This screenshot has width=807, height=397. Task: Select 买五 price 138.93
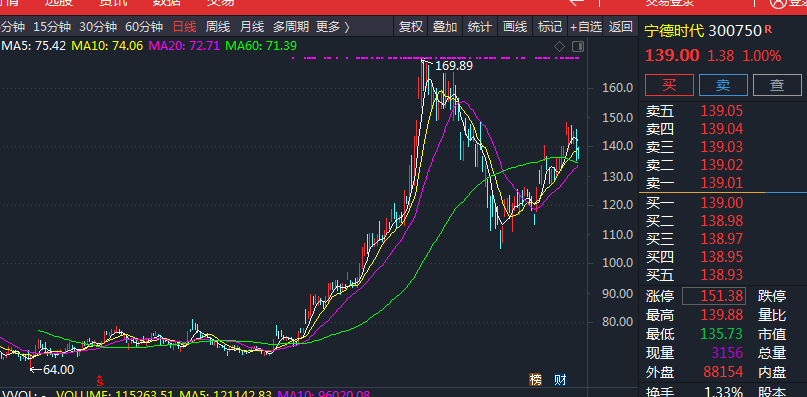coord(722,275)
